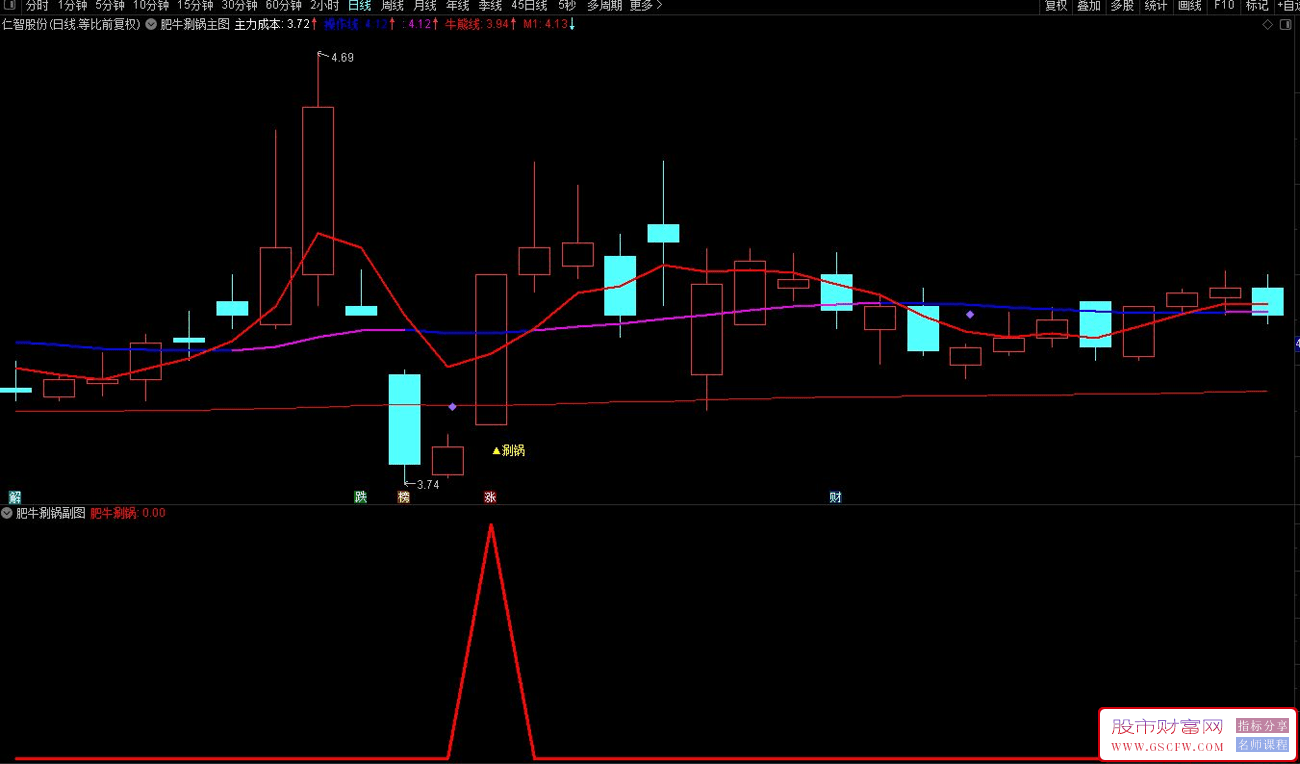
Task: Click the 肥牛剔锅主图 indicator name
Action: [195, 25]
